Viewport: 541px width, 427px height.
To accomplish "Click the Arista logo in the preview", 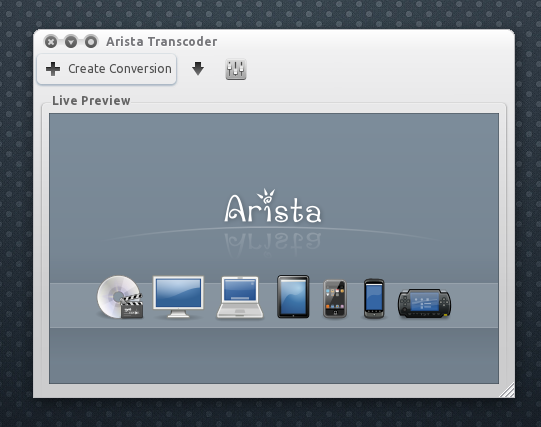I will point(273,206).
